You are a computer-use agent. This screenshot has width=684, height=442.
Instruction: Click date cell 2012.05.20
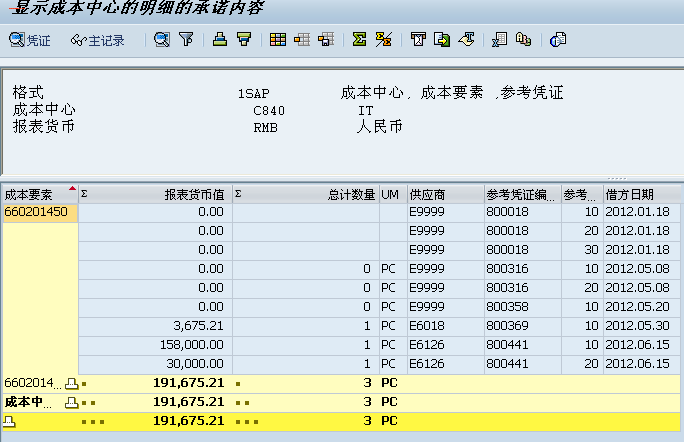pyautogui.click(x=642, y=307)
